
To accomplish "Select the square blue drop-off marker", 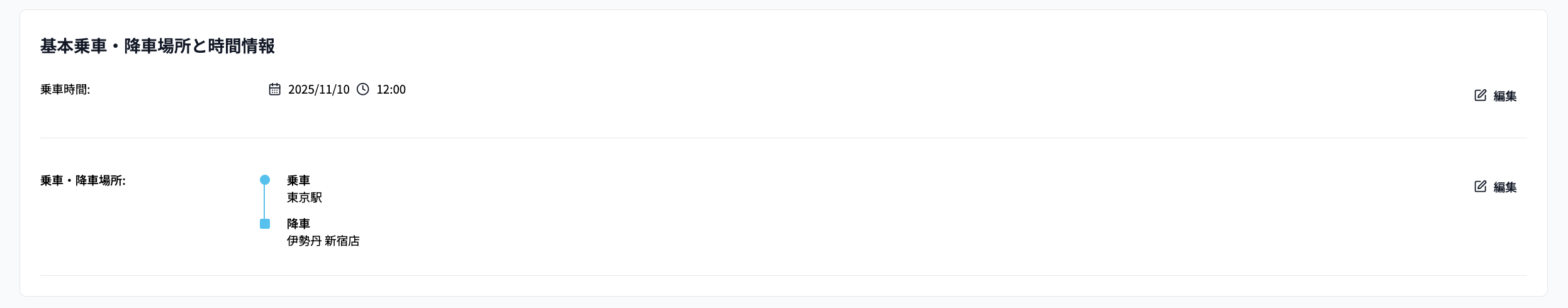I will [x=265, y=224].
